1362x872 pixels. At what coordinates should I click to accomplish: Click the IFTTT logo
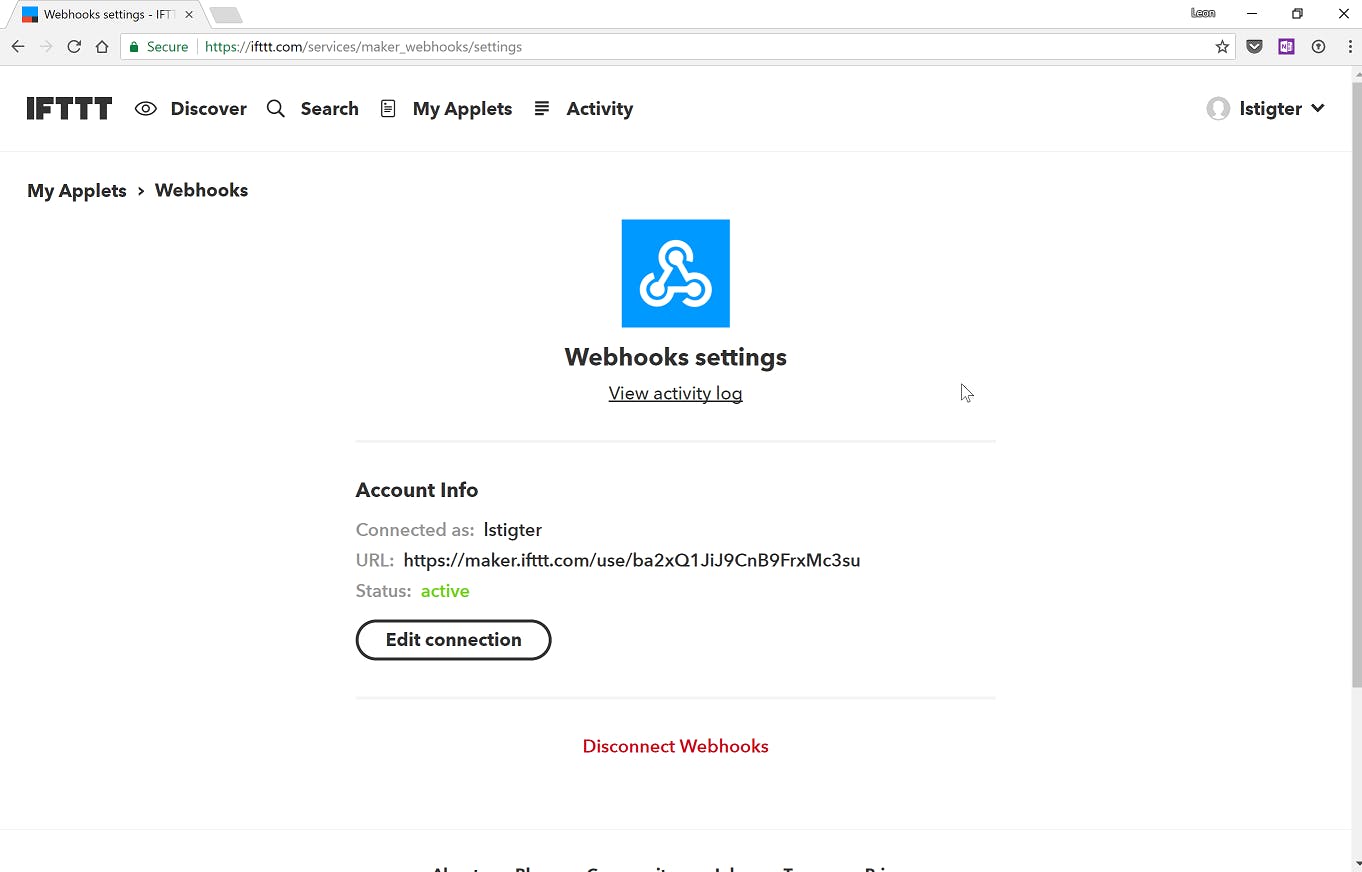tap(69, 109)
